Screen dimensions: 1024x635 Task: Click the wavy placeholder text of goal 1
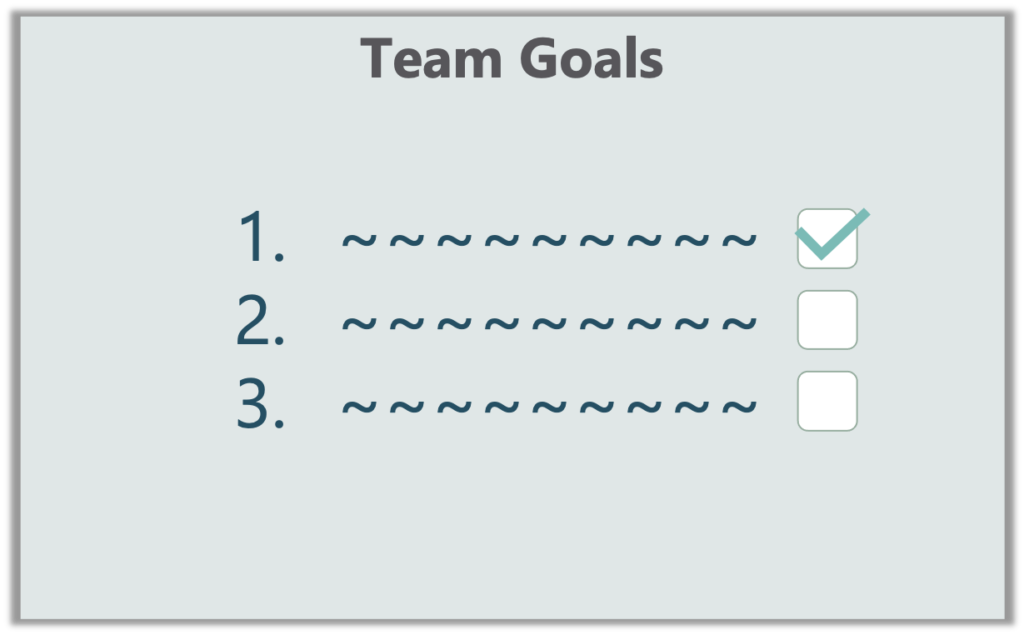pyautogui.click(x=549, y=240)
